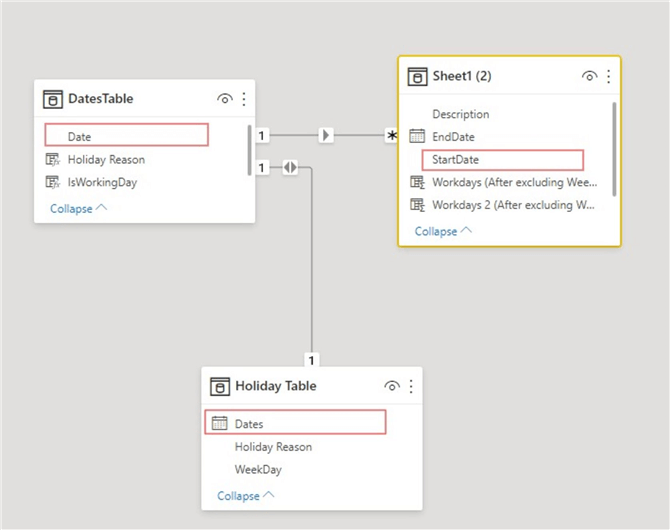Click the IsWorkingDay calculated column icon
This screenshot has width=670, height=530.
53,182
